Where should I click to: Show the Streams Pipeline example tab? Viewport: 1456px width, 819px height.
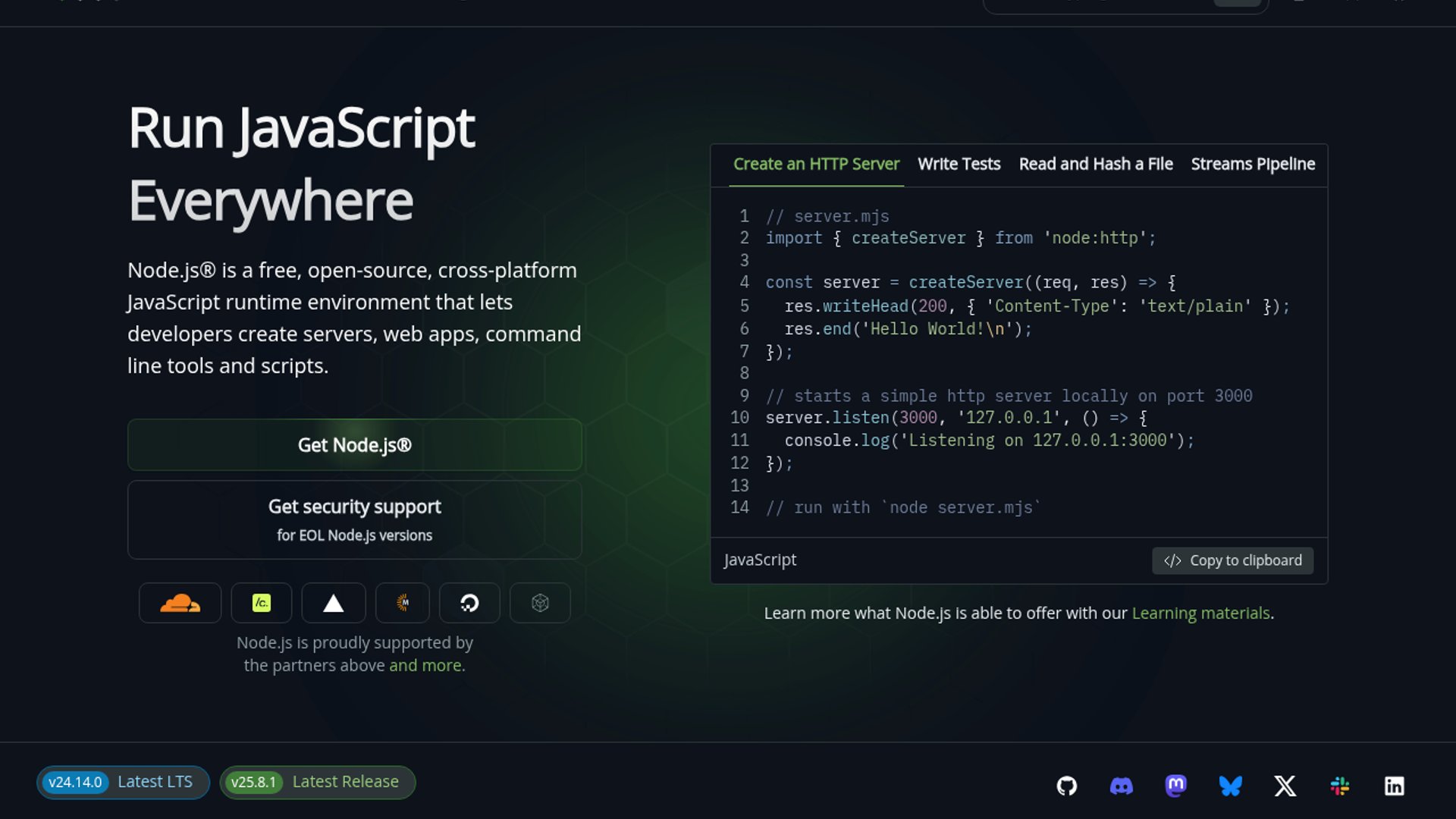click(1253, 165)
